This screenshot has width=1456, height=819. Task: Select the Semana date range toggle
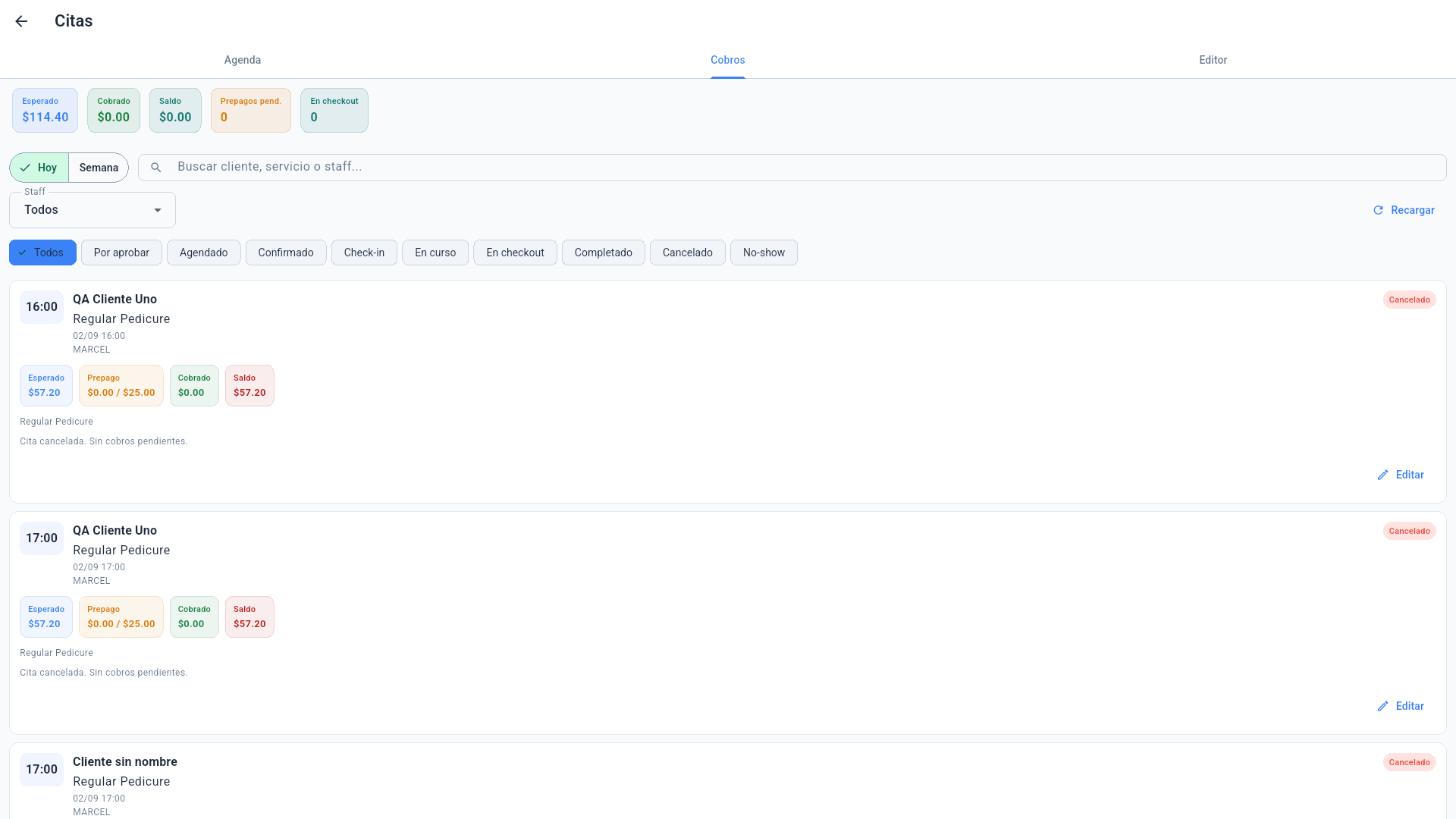click(99, 168)
